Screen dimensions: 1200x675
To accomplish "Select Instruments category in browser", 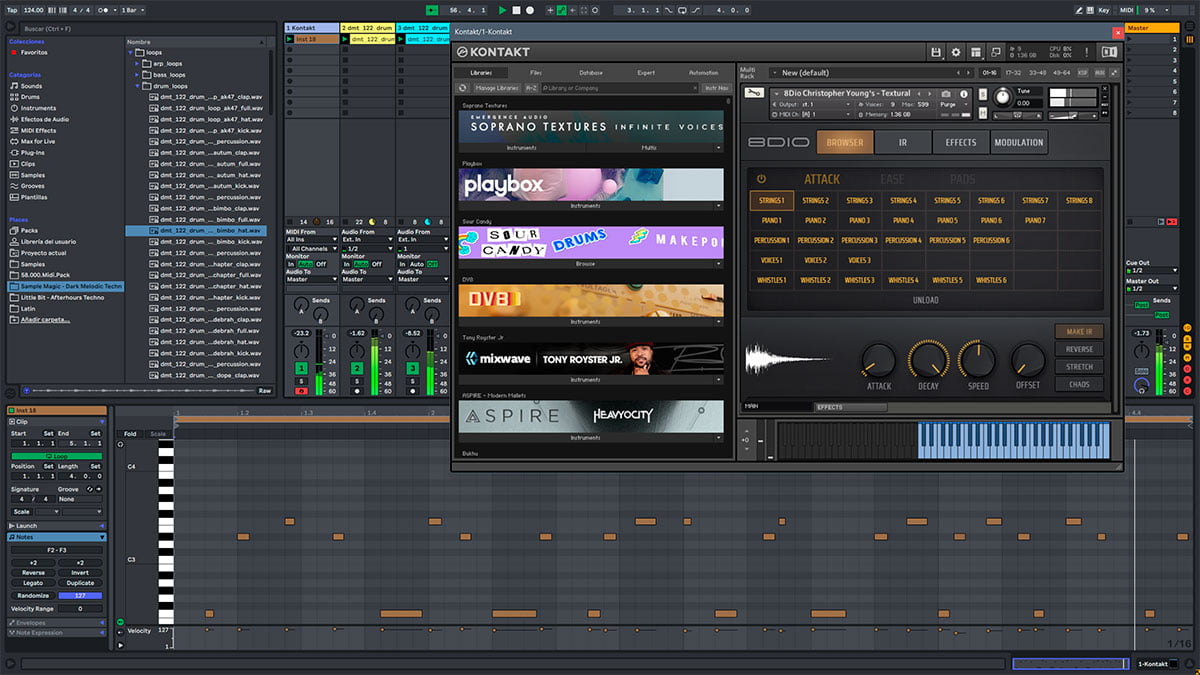I will 38,108.
